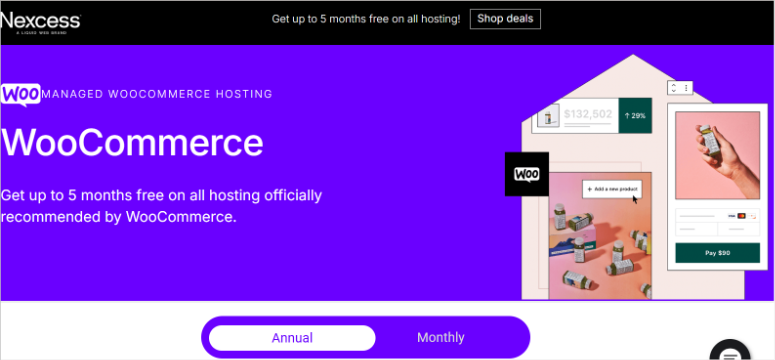Click the Pay $90 button in illustration
Viewport: 775px width, 360px height.
click(x=717, y=253)
